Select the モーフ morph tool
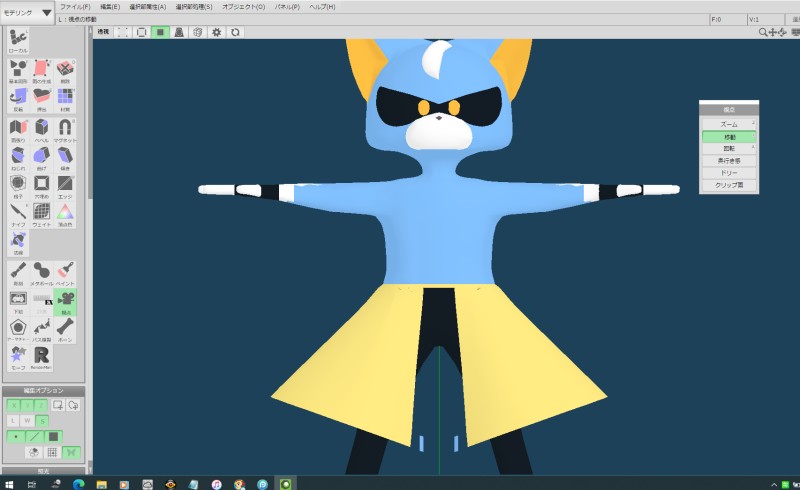The width and height of the screenshot is (800, 490). [18, 358]
